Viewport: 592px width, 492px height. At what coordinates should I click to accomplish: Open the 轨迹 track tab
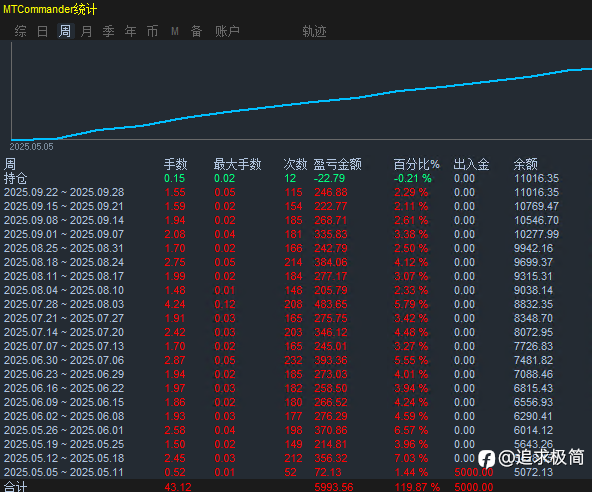coord(314,31)
